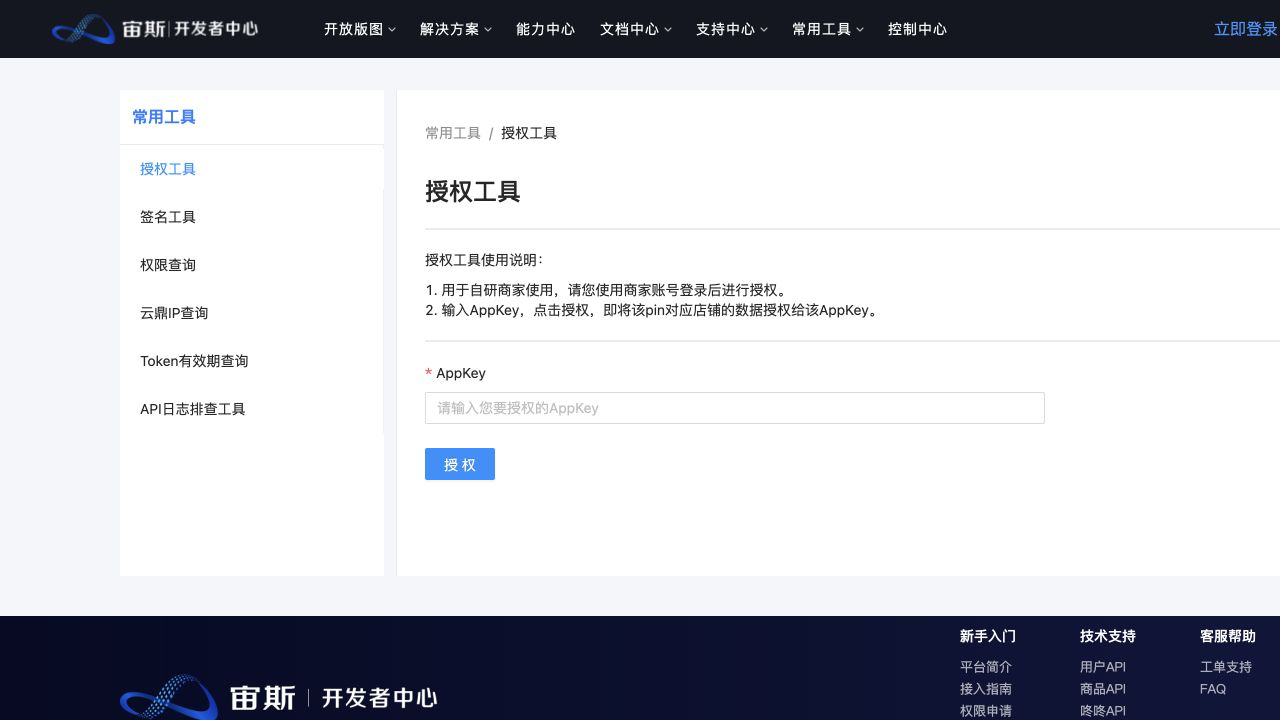Open the 工单支持 footer link
1280x720 pixels.
(x=1226, y=667)
